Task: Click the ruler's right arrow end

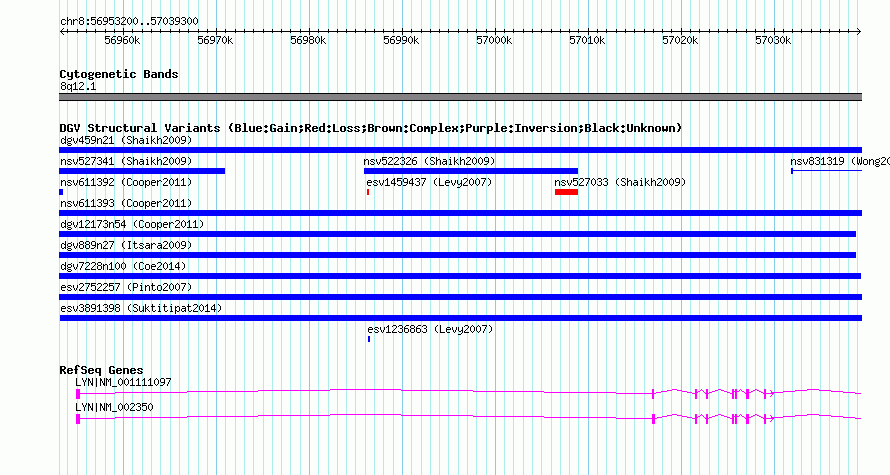Action: [x=859, y=32]
